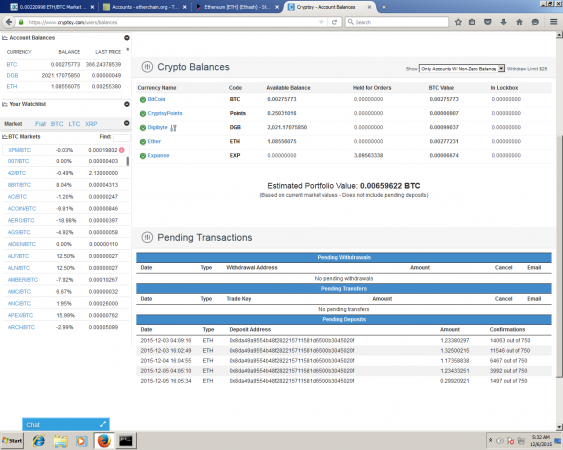Open the bookmarks list clipboard icon
This screenshot has height=450, width=563.
472,22
